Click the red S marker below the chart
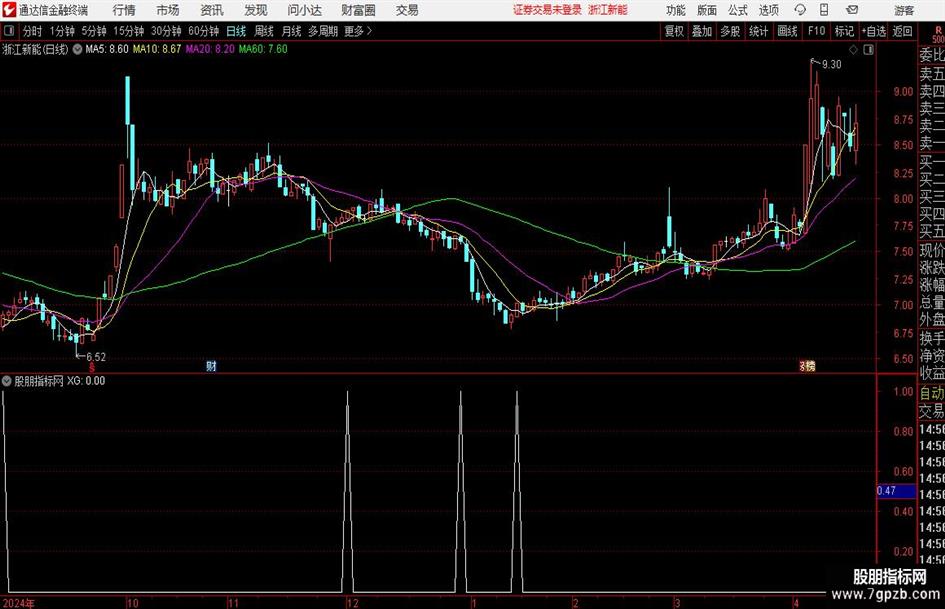945x609 pixels. pyautogui.click(x=92, y=366)
